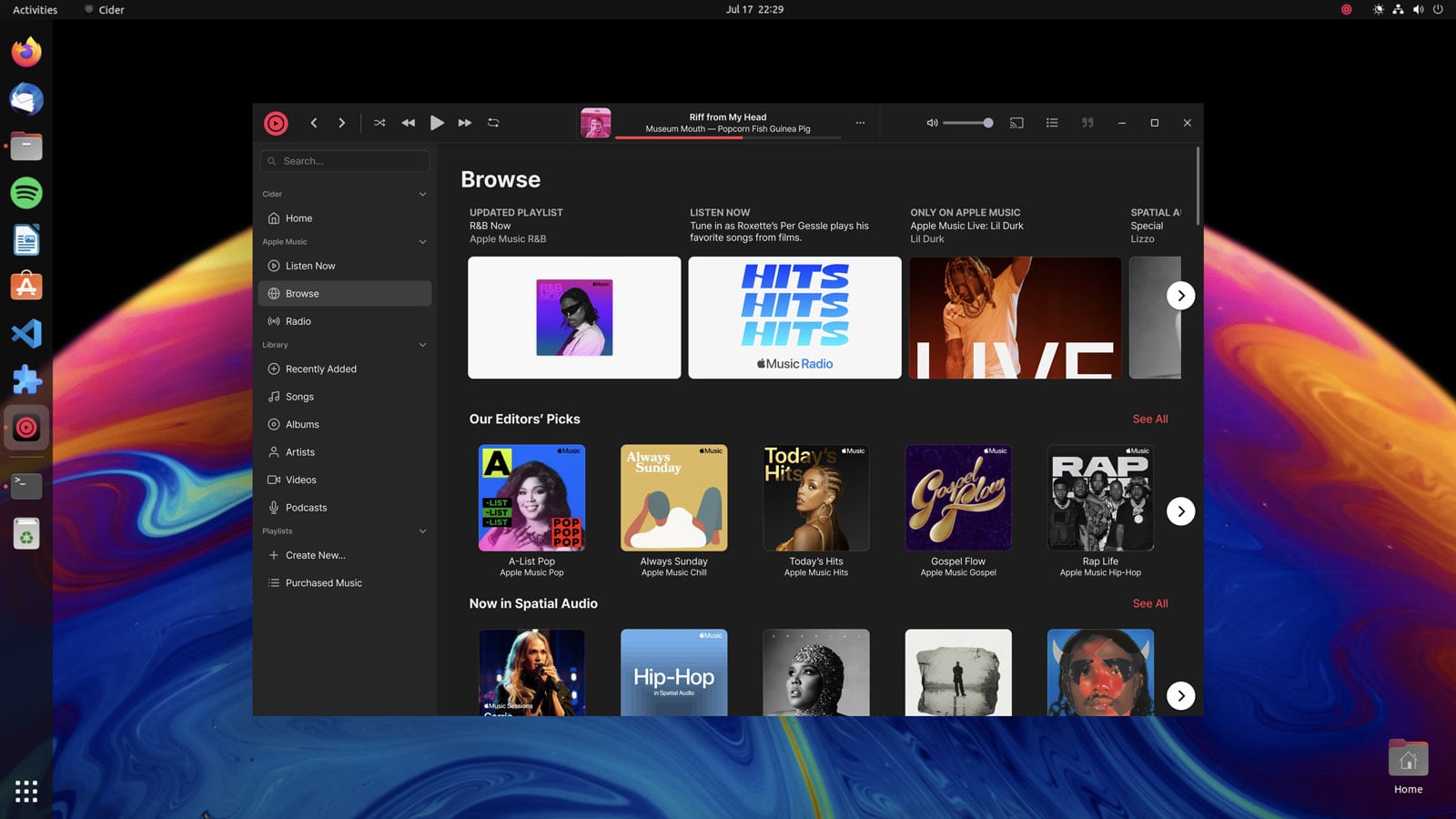Go back with the left chevron
1456x819 pixels.
click(314, 123)
